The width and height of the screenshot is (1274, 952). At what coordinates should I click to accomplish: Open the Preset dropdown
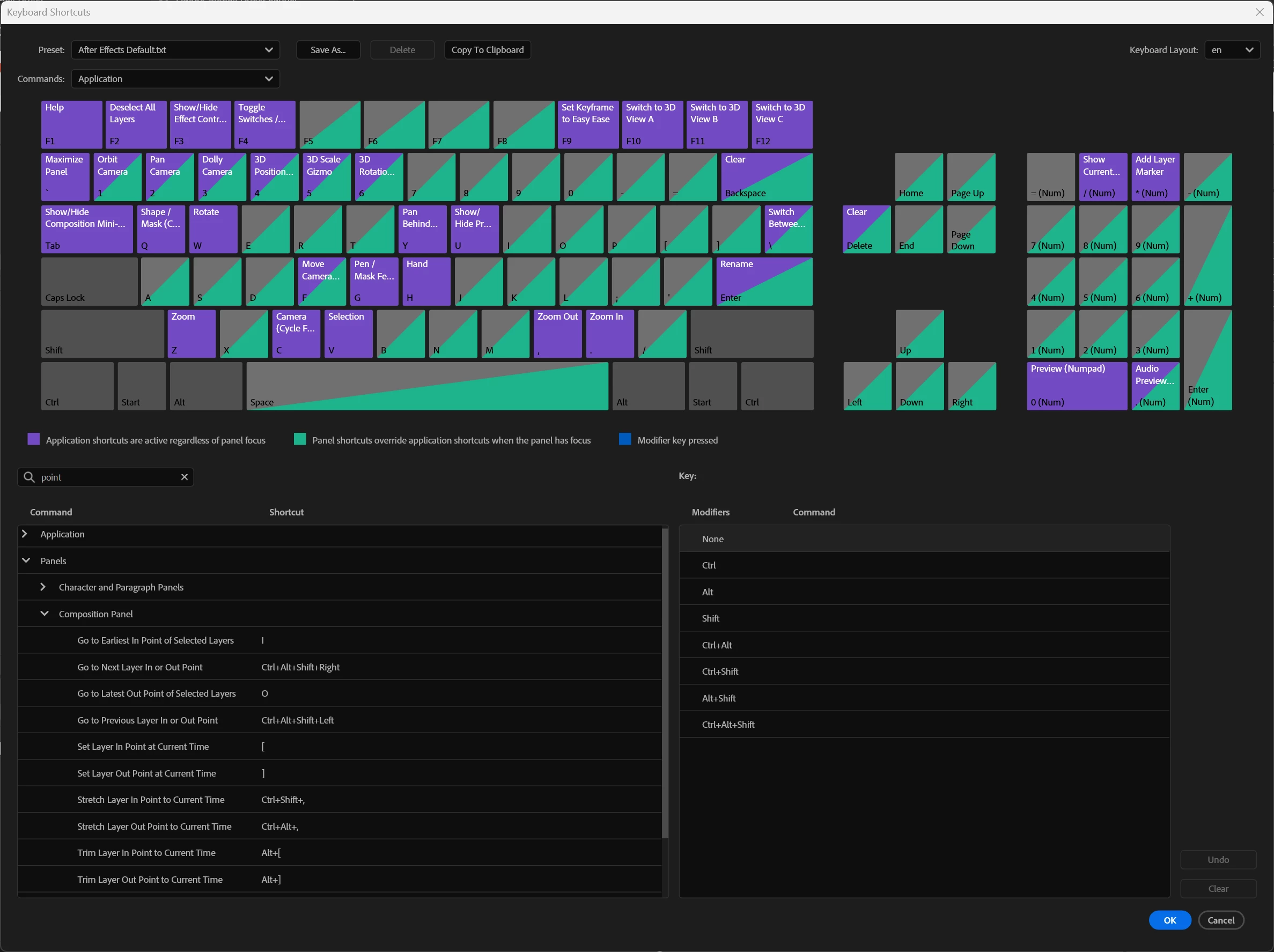tap(175, 50)
